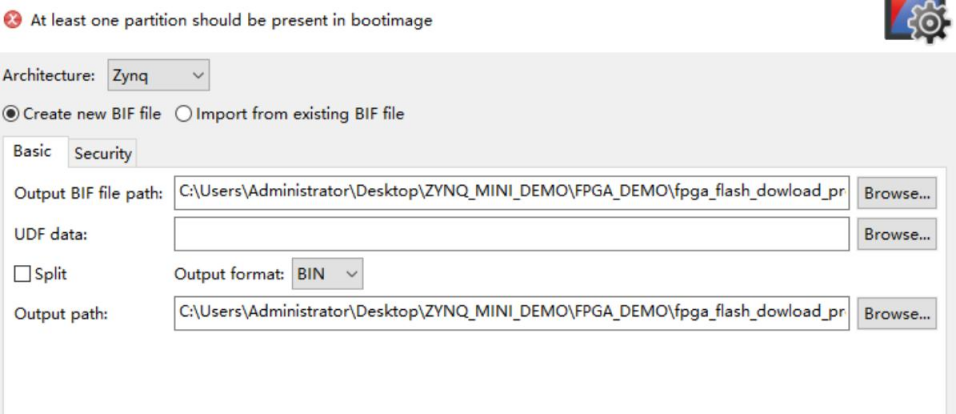The image size is (956, 414).
Task: Browse for the Output BIF file path
Action: tap(897, 193)
